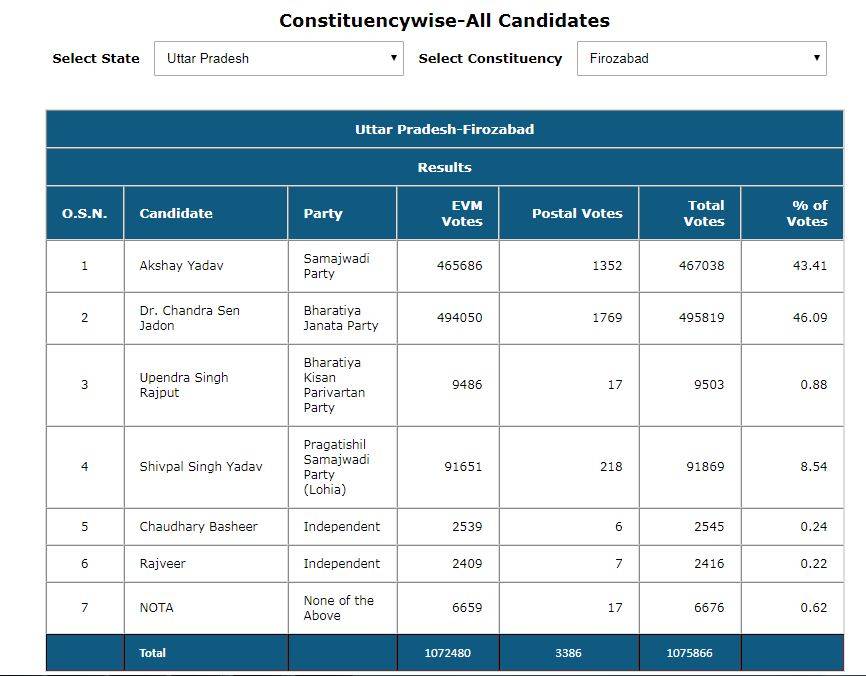Select the Uttar Pradesh-Firozabad table title bar
This screenshot has width=866, height=676.
tap(444, 129)
